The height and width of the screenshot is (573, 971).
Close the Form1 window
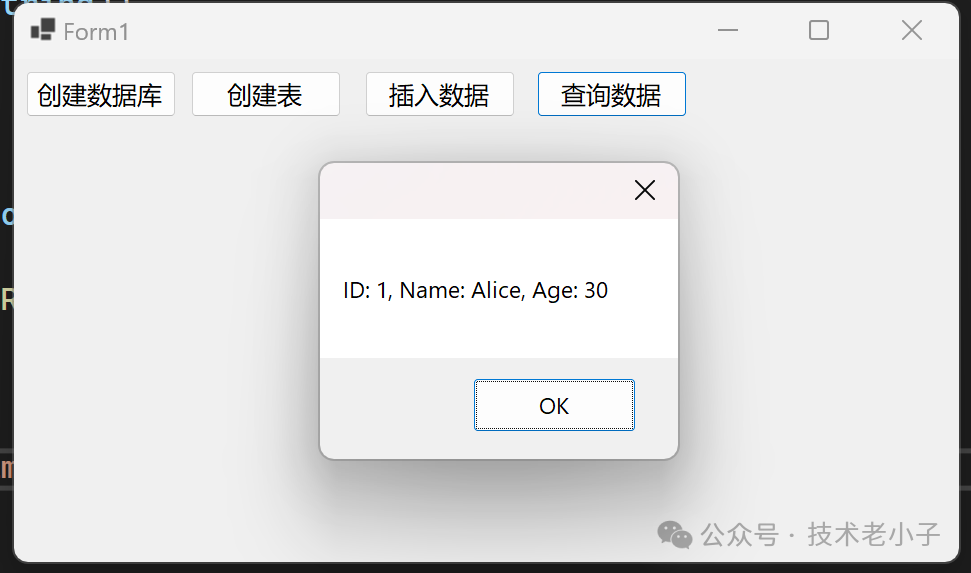[x=912, y=30]
